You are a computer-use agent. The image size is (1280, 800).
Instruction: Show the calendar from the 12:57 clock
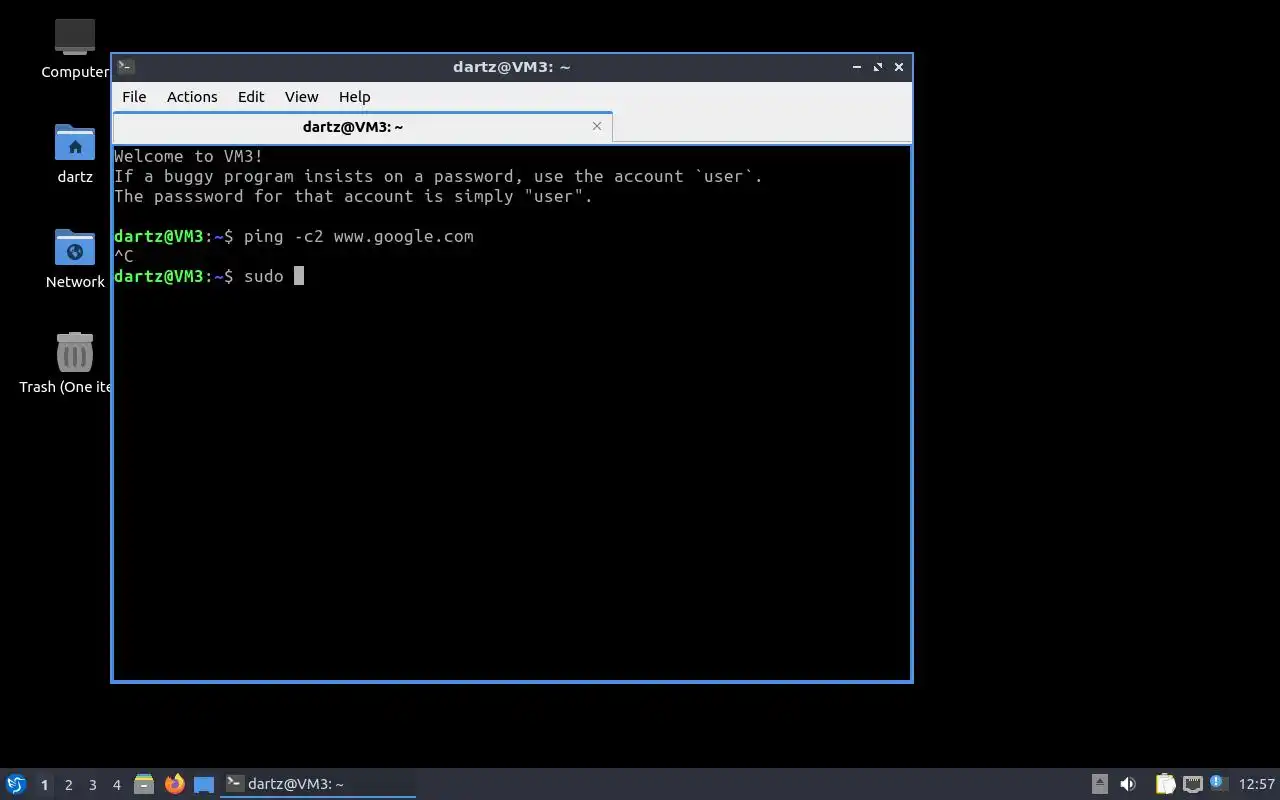coord(1257,784)
